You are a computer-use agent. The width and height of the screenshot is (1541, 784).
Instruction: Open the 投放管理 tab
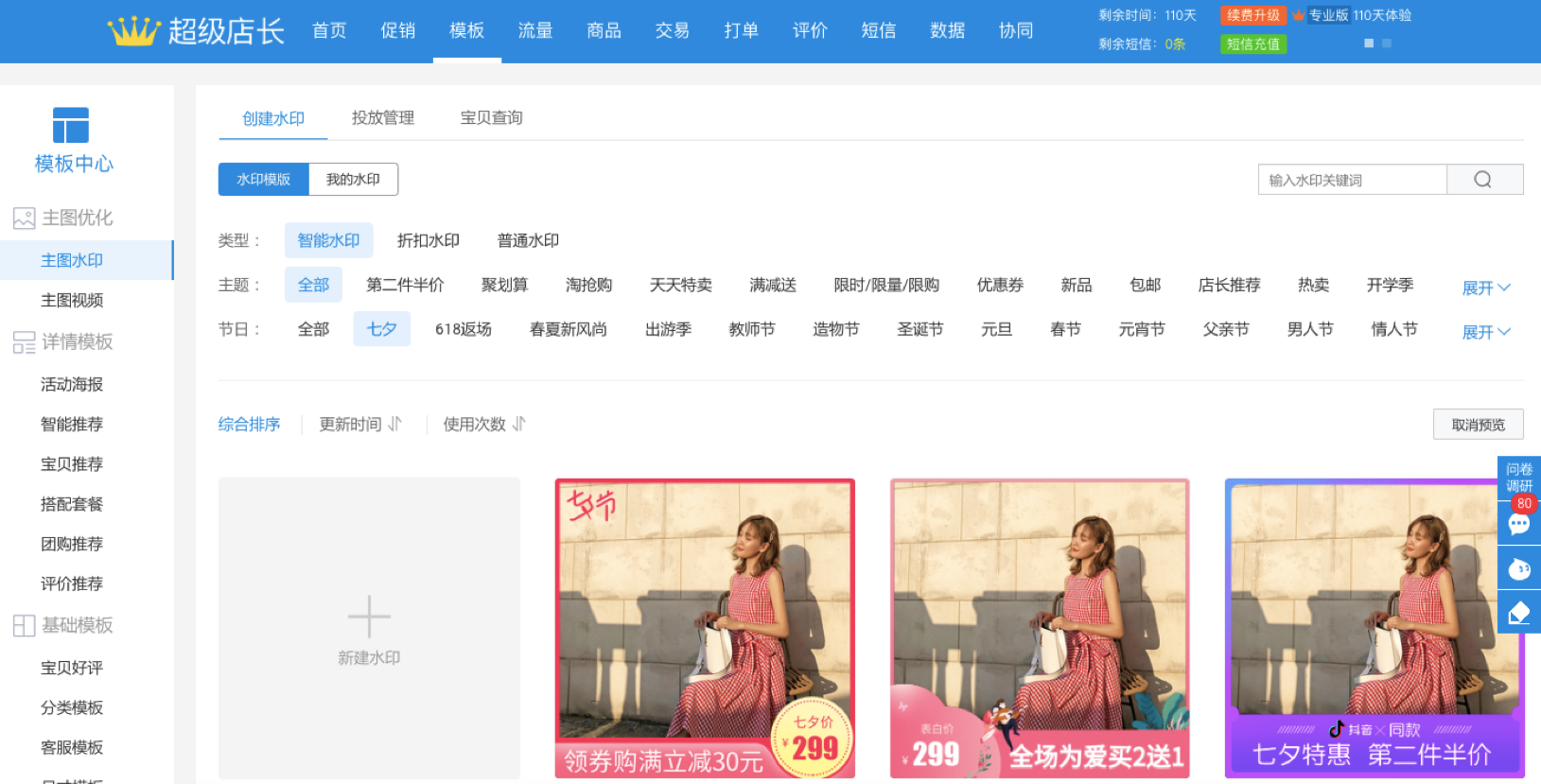tap(382, 118)
